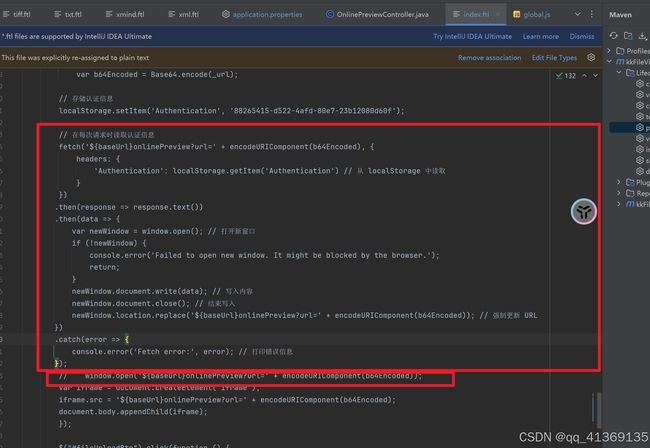
Task: Switch to application.properties tab
Action: [x=262, y=14]
